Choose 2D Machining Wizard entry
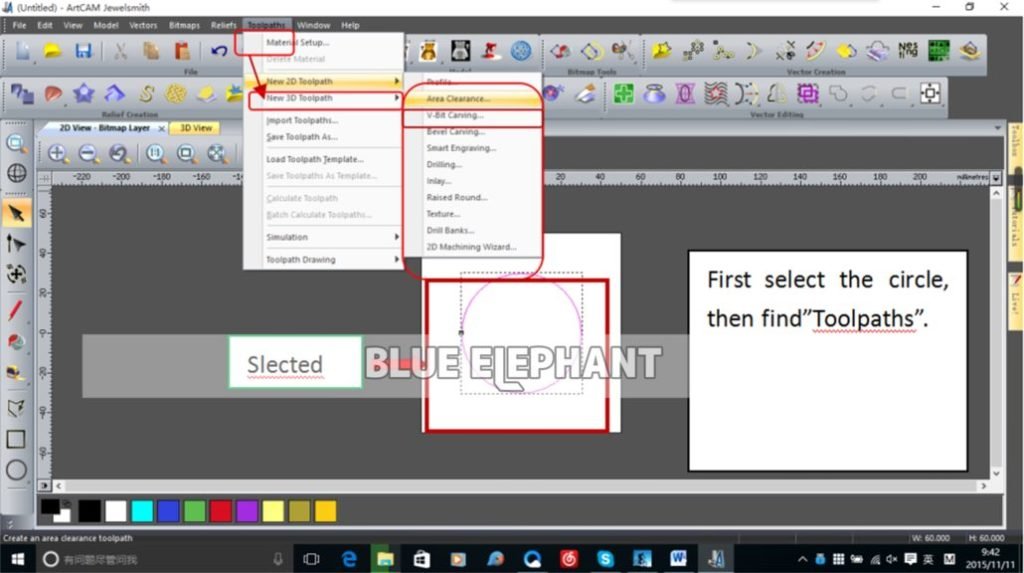 click(x=473, y=247)
